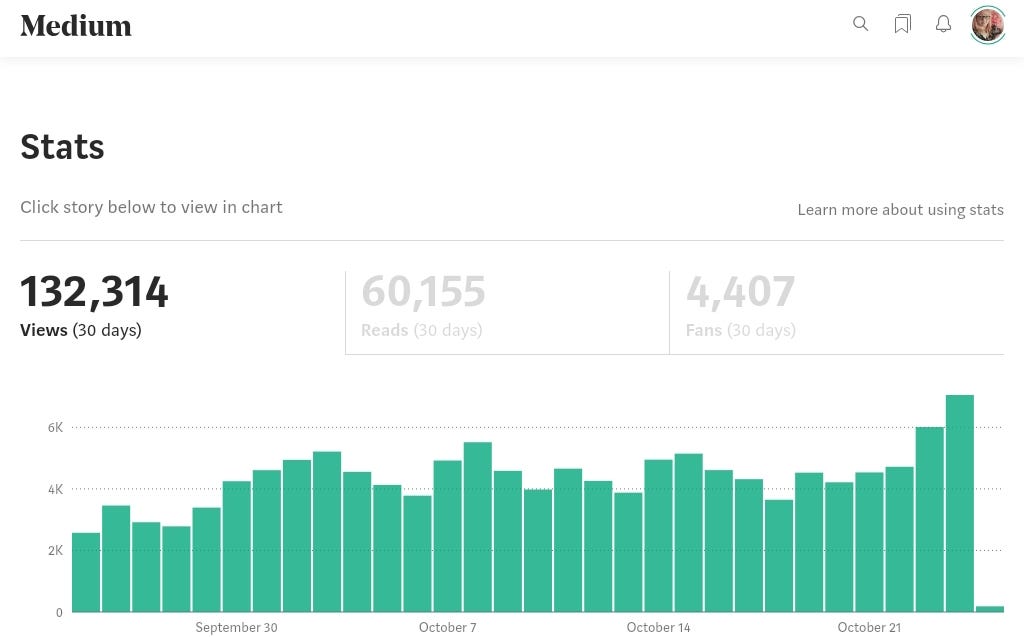The width and height of the screenshot is (1024, 637).
Task: Click the Stats page heading
Action: [62, 146]
